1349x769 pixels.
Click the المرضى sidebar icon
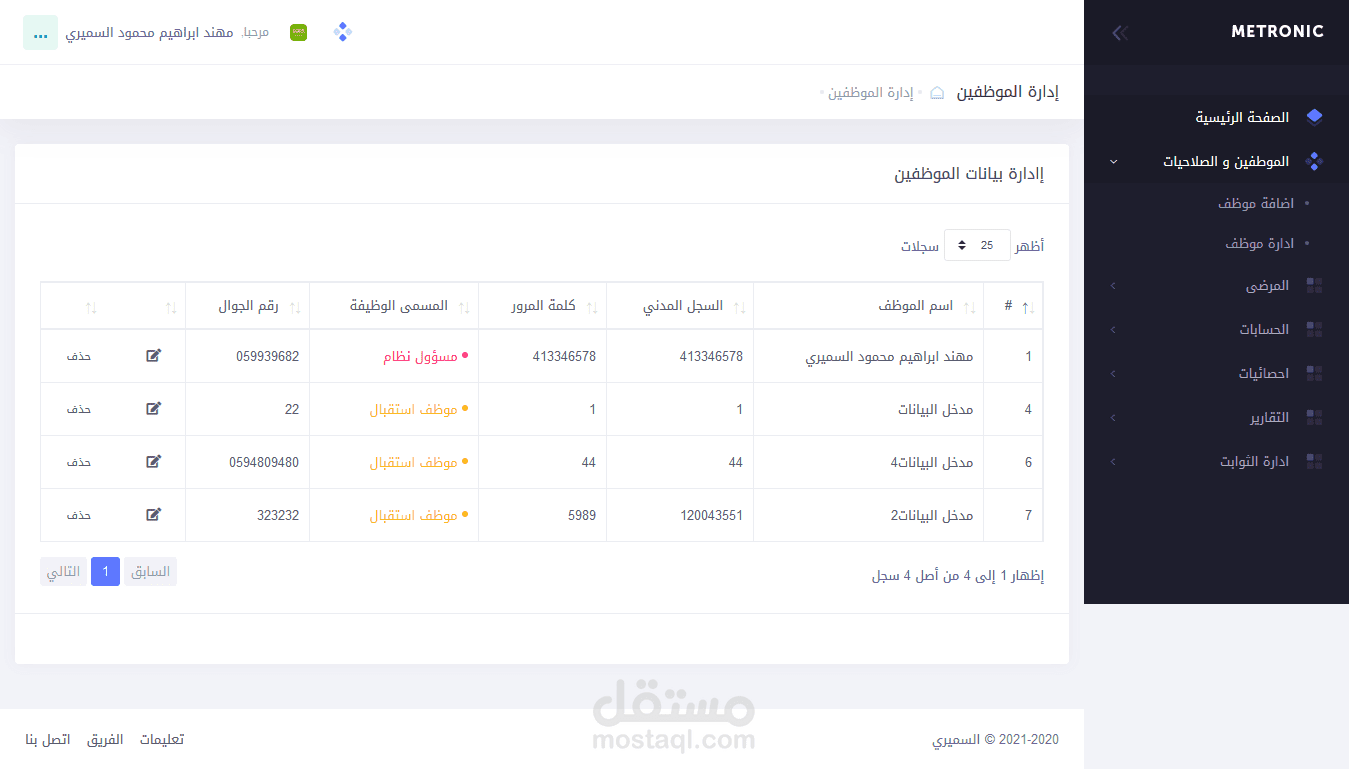(x=1314, y=286)
